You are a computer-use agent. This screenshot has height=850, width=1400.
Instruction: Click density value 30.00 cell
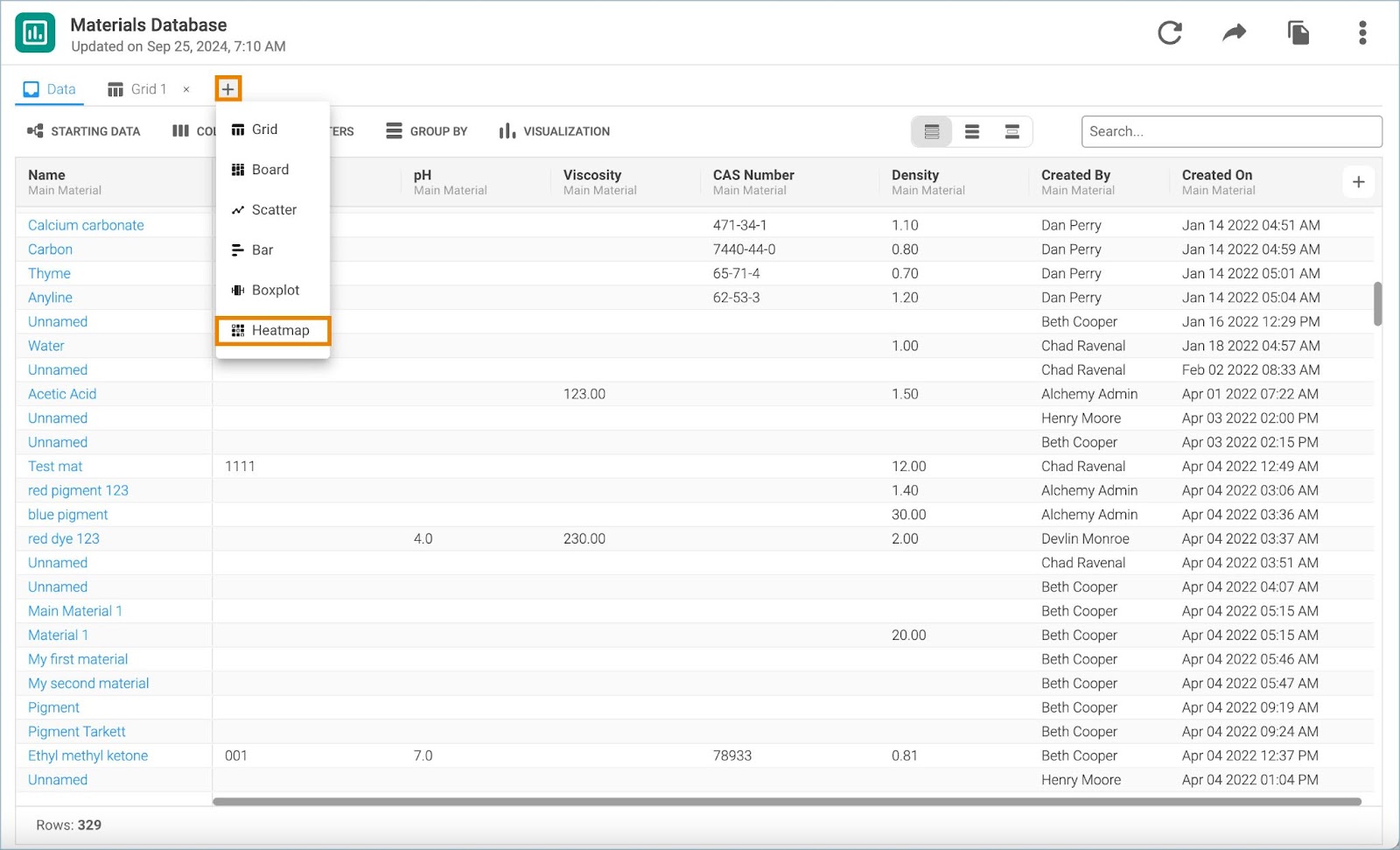(909, 515)
